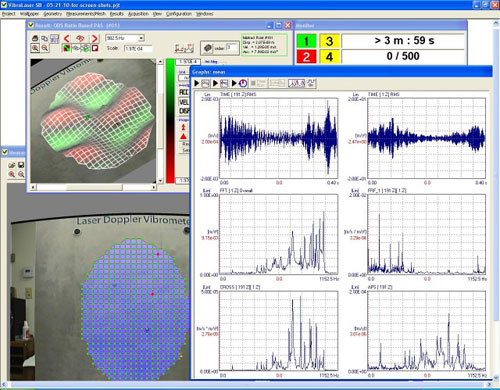Click the spectrum graph layout icon
This screenshot has width=500, height=390.
(x=296, y=83)
